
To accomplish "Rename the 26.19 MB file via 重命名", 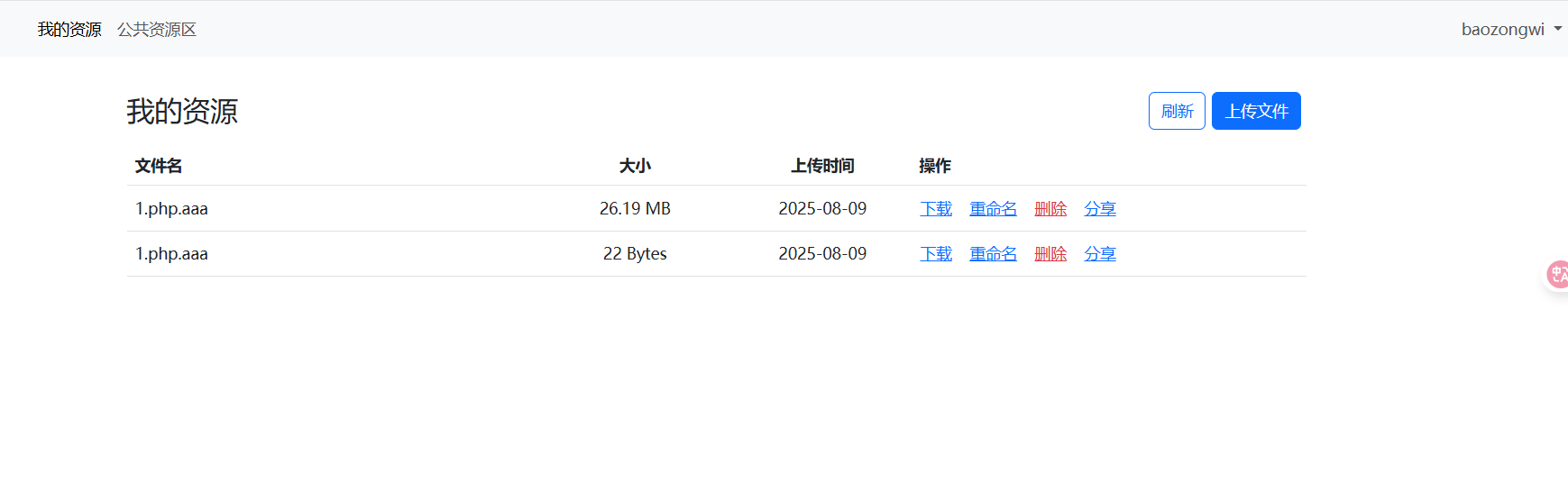I will pos(993,208).
